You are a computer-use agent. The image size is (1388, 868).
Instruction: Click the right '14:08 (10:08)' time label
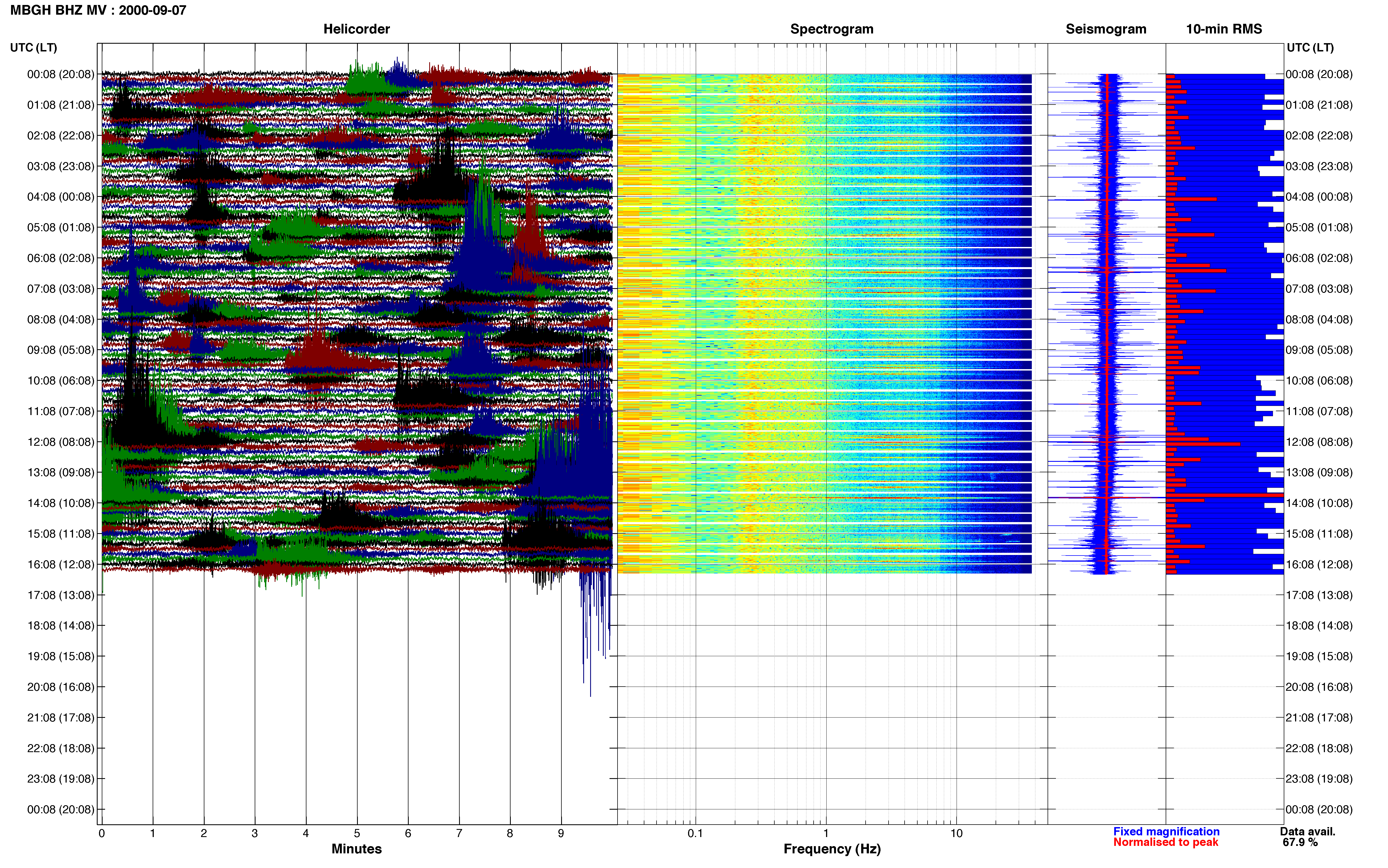[x=1319, y=503]
